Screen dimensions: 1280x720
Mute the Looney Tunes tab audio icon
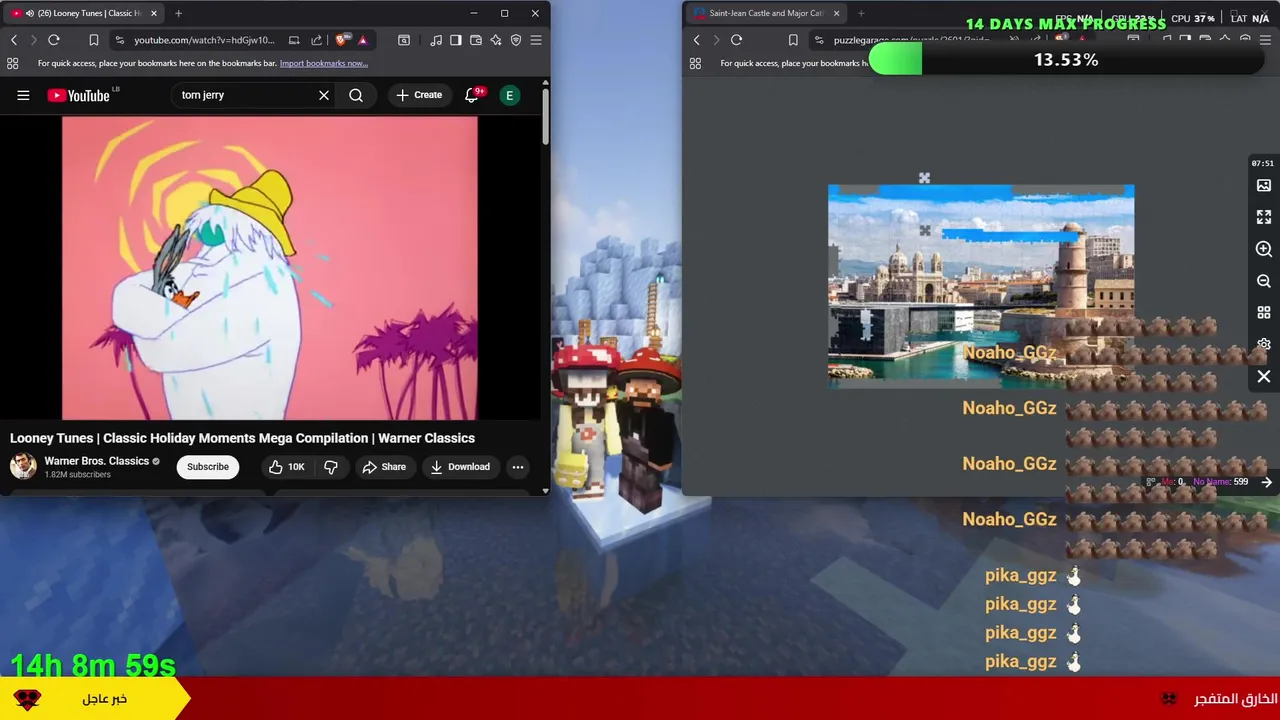pyautogui.click(x=29, y=13)
